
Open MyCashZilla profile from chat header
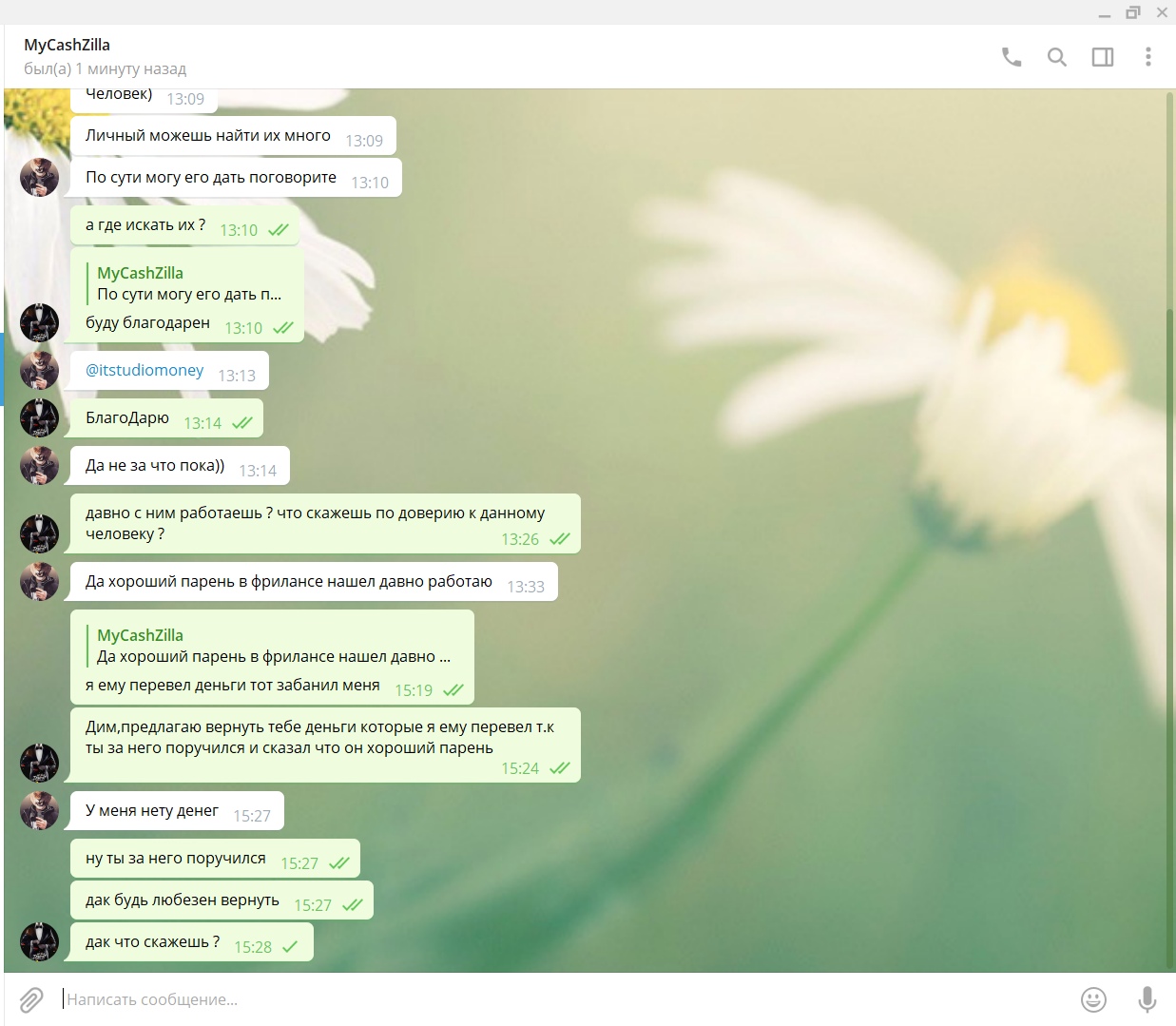point(67,45)
